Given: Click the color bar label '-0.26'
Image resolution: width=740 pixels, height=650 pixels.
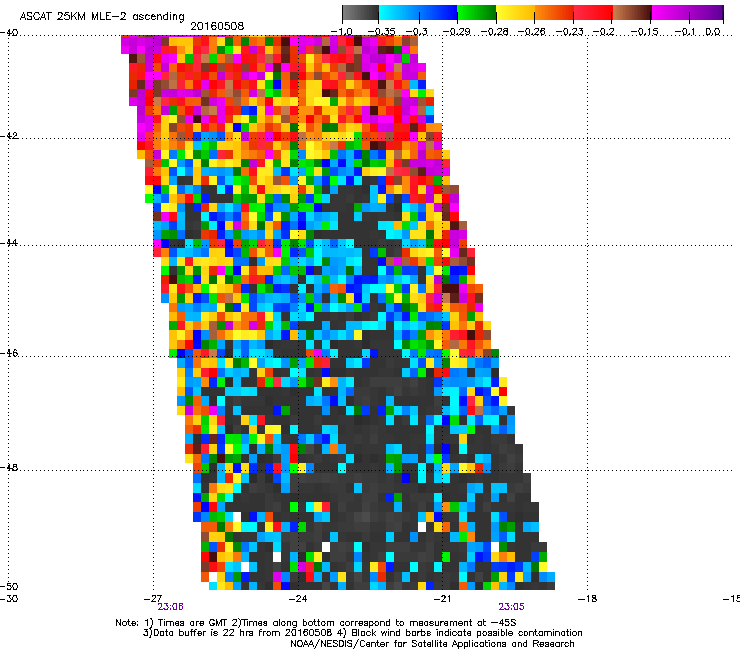Looking at the screenshot, I should pos(531,32).
